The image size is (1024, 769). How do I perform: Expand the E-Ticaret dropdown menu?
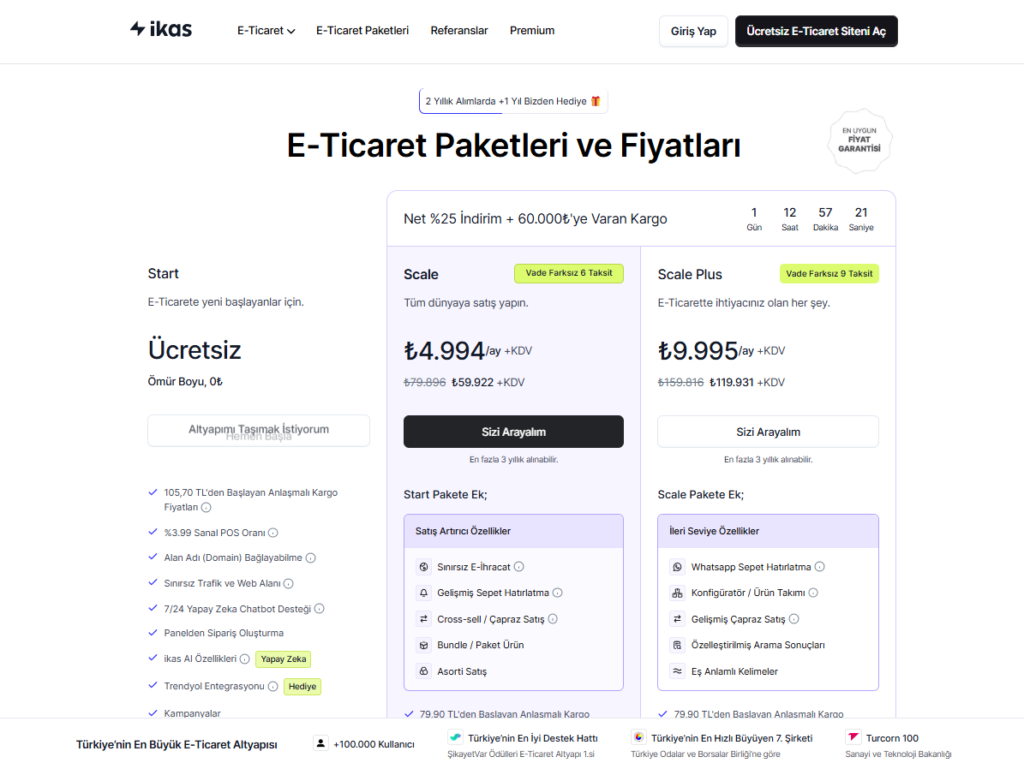point(266,31)
